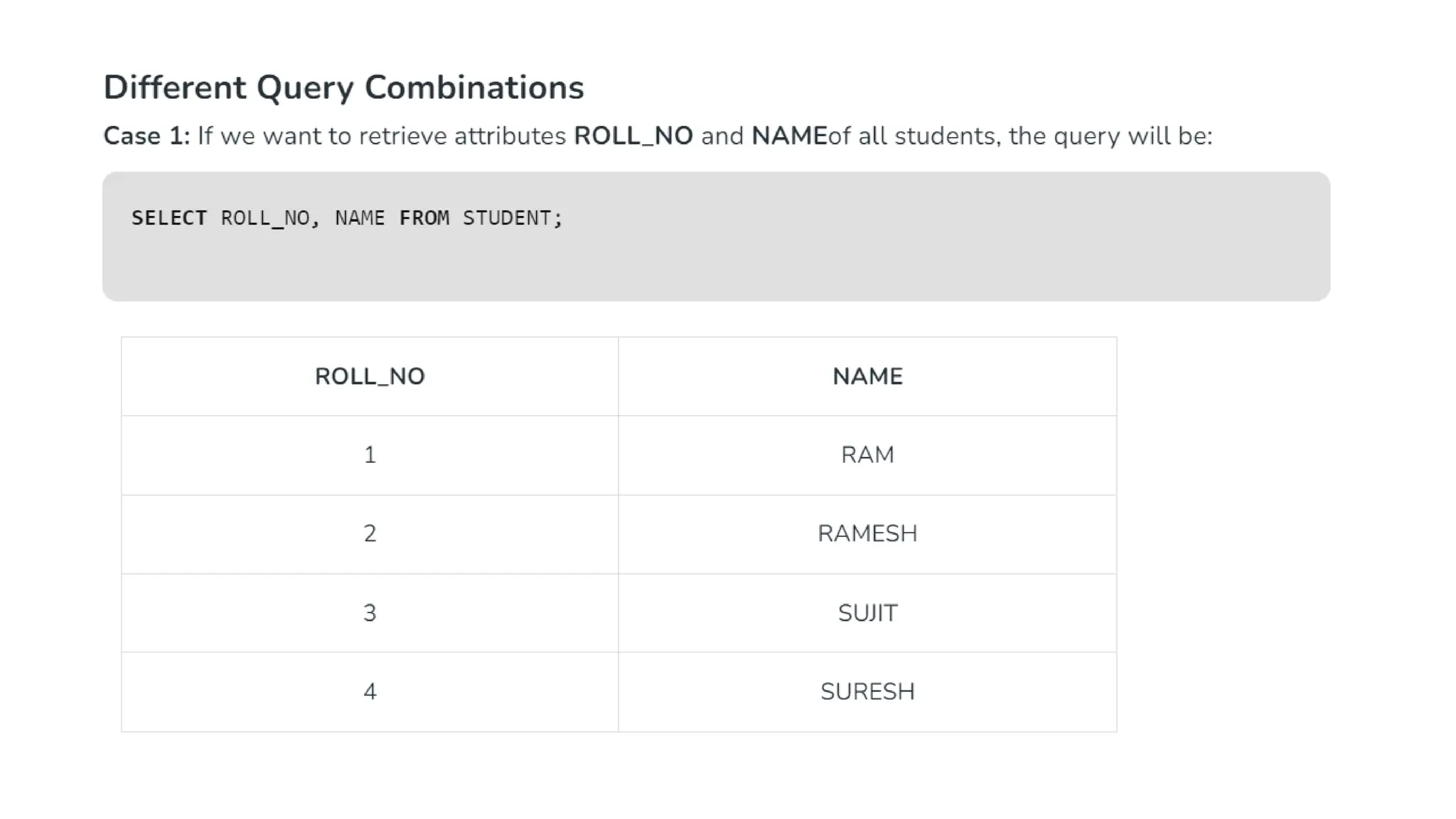Select the table cell with roll number 2

[370, 534]
